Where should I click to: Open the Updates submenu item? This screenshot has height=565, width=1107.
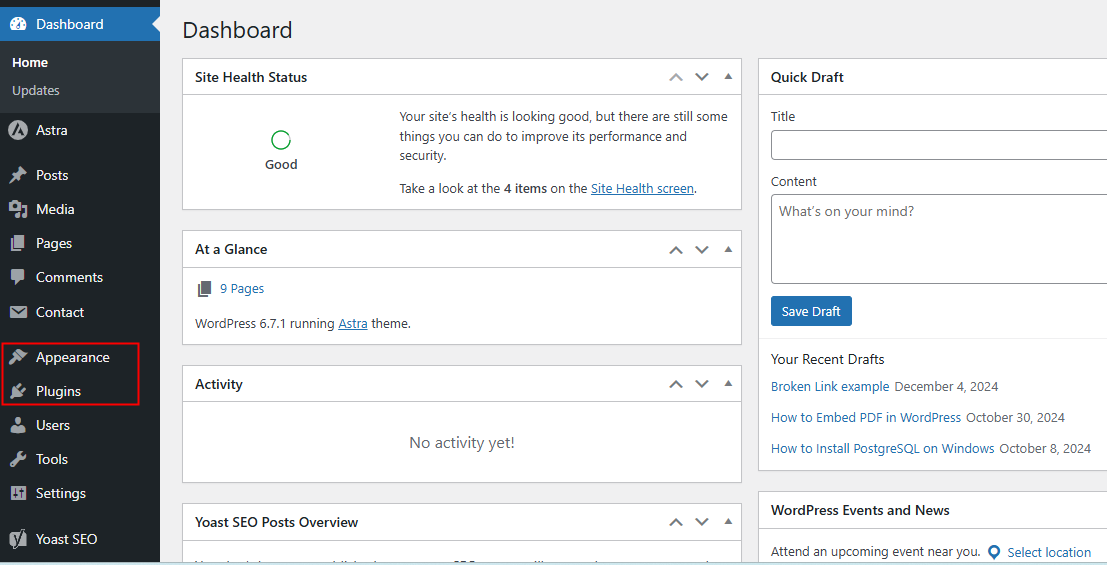(35, 90)
